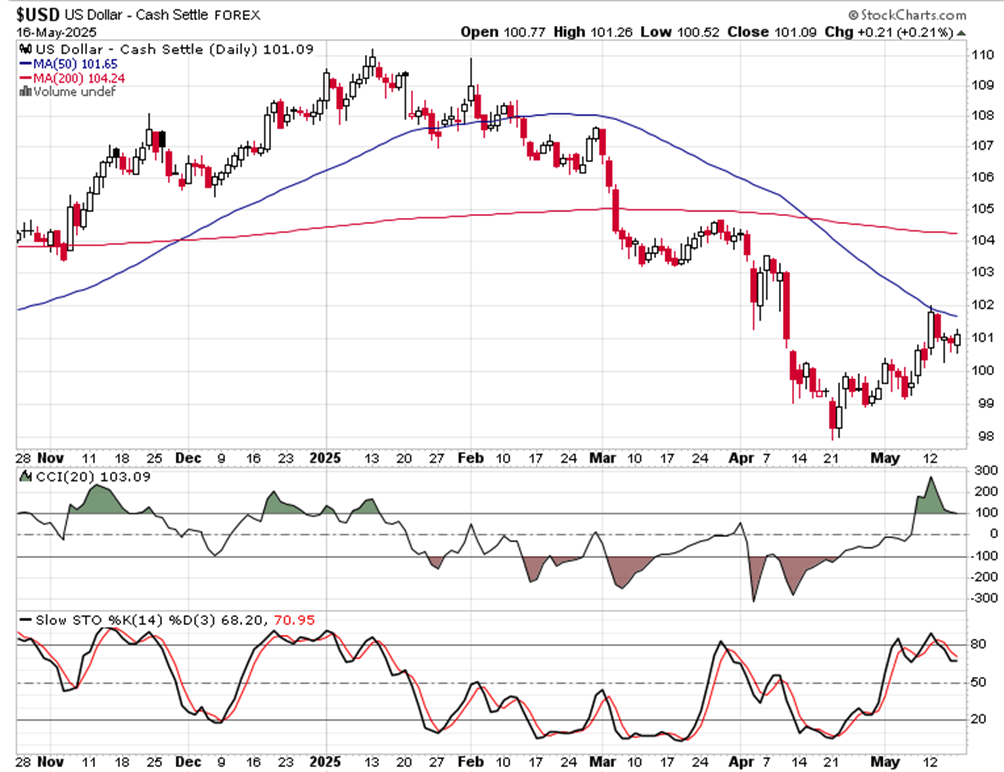
Task: Click the $USD ticker symbol title
Action: [x=38, y=15]
